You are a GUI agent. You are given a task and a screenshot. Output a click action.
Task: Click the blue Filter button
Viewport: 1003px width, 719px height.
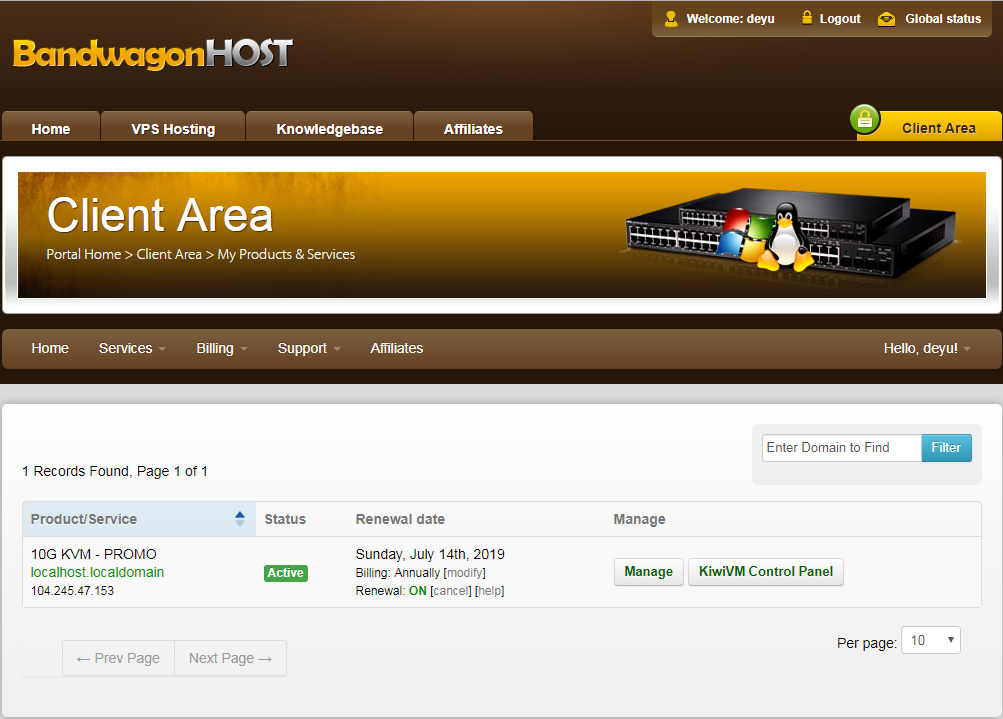(x=946, y=448)
